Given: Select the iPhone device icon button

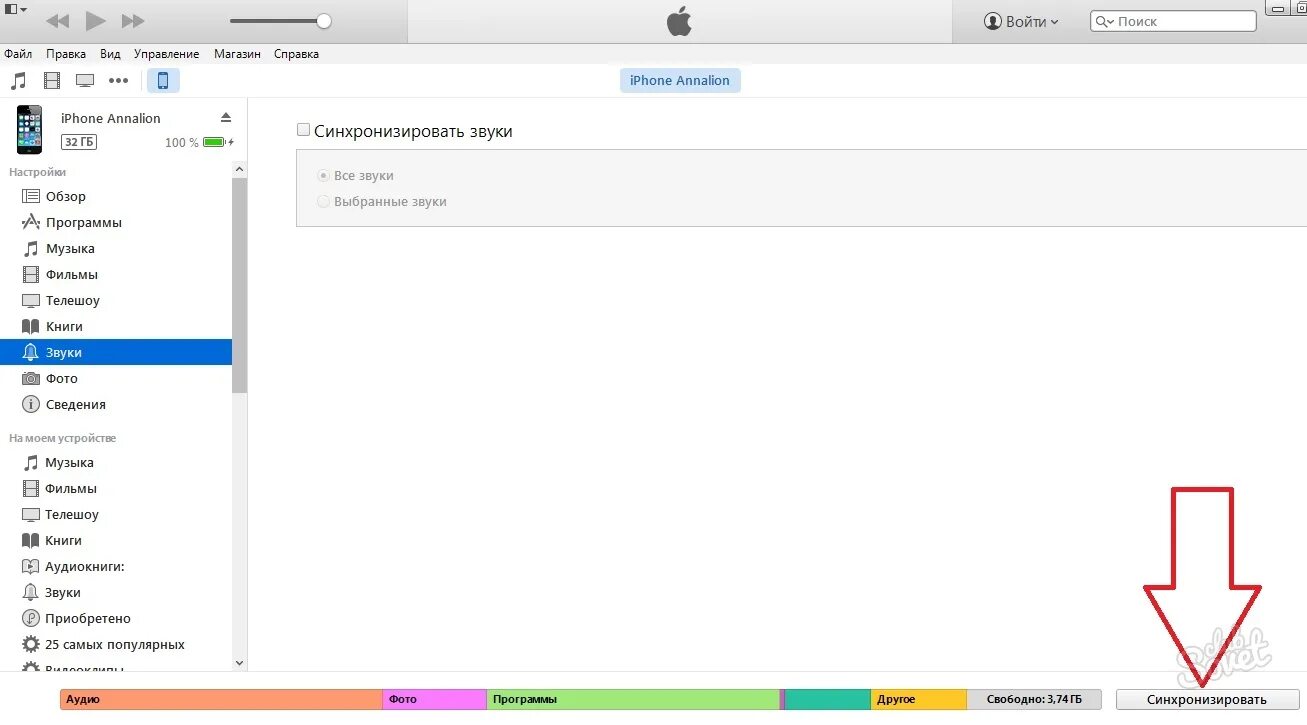Looking at the screenshot, I should click(x=163, y=81).
